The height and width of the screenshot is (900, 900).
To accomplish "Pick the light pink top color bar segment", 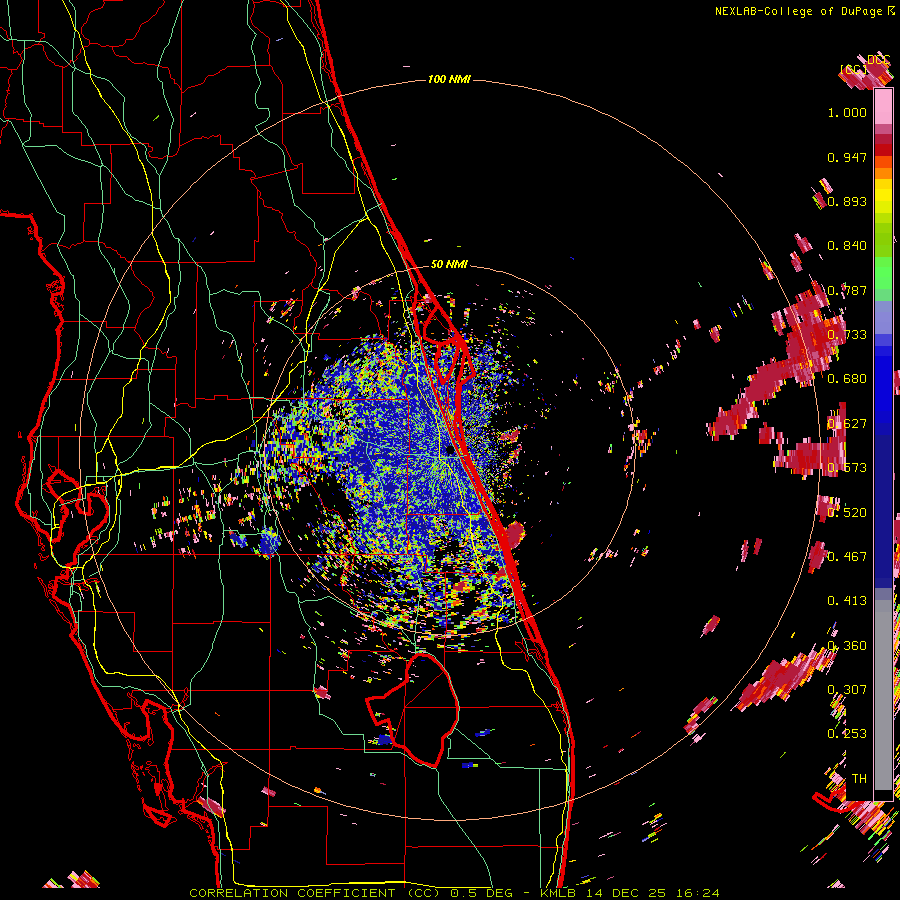I will [883, 106].
